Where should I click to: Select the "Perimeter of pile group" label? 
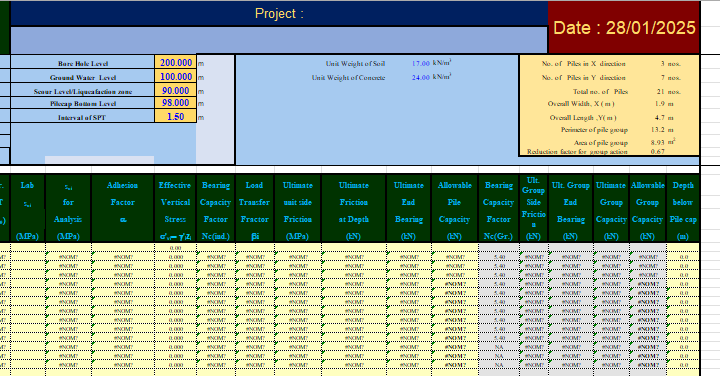[594, 130]
